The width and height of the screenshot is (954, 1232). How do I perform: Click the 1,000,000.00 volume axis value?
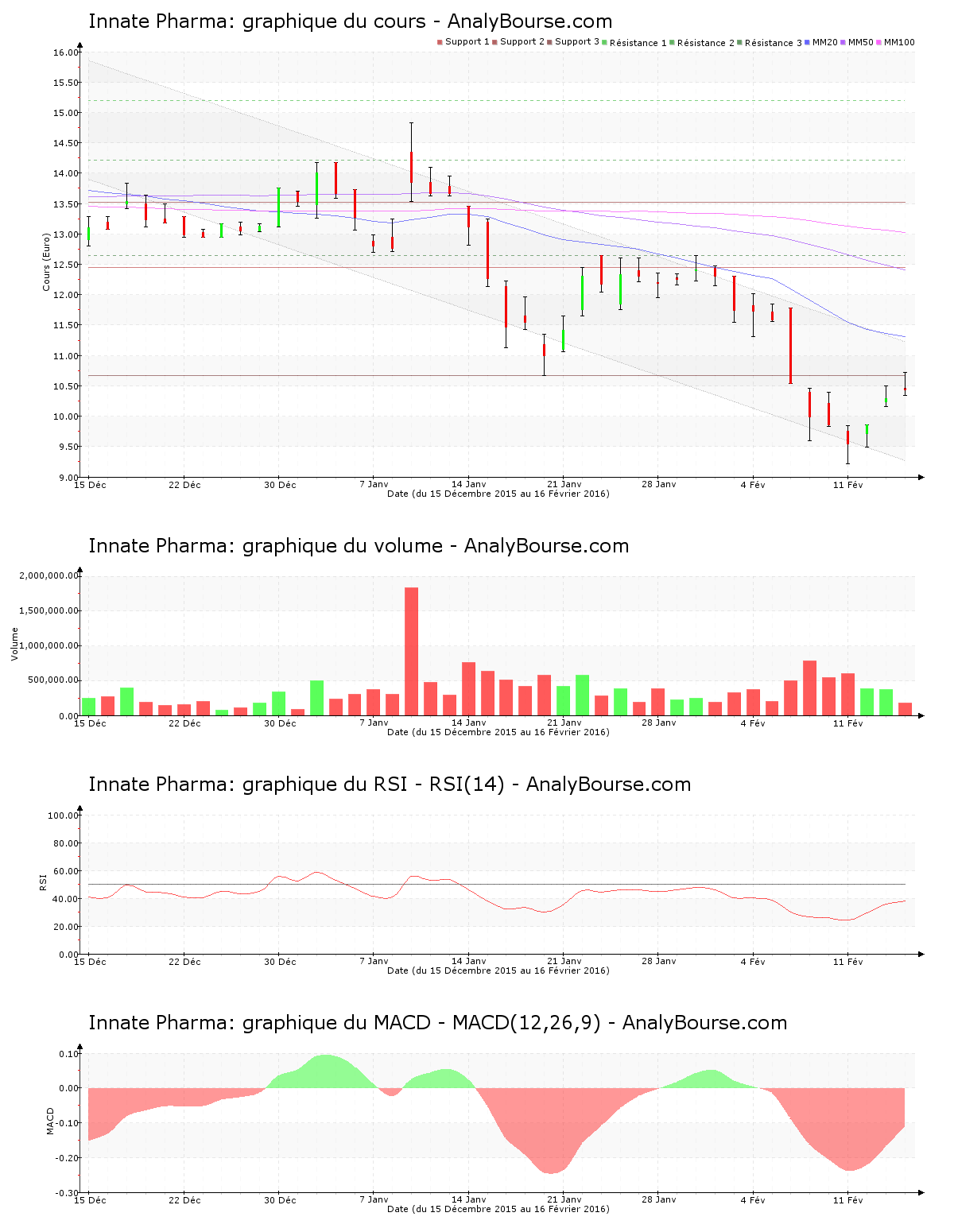48,645
